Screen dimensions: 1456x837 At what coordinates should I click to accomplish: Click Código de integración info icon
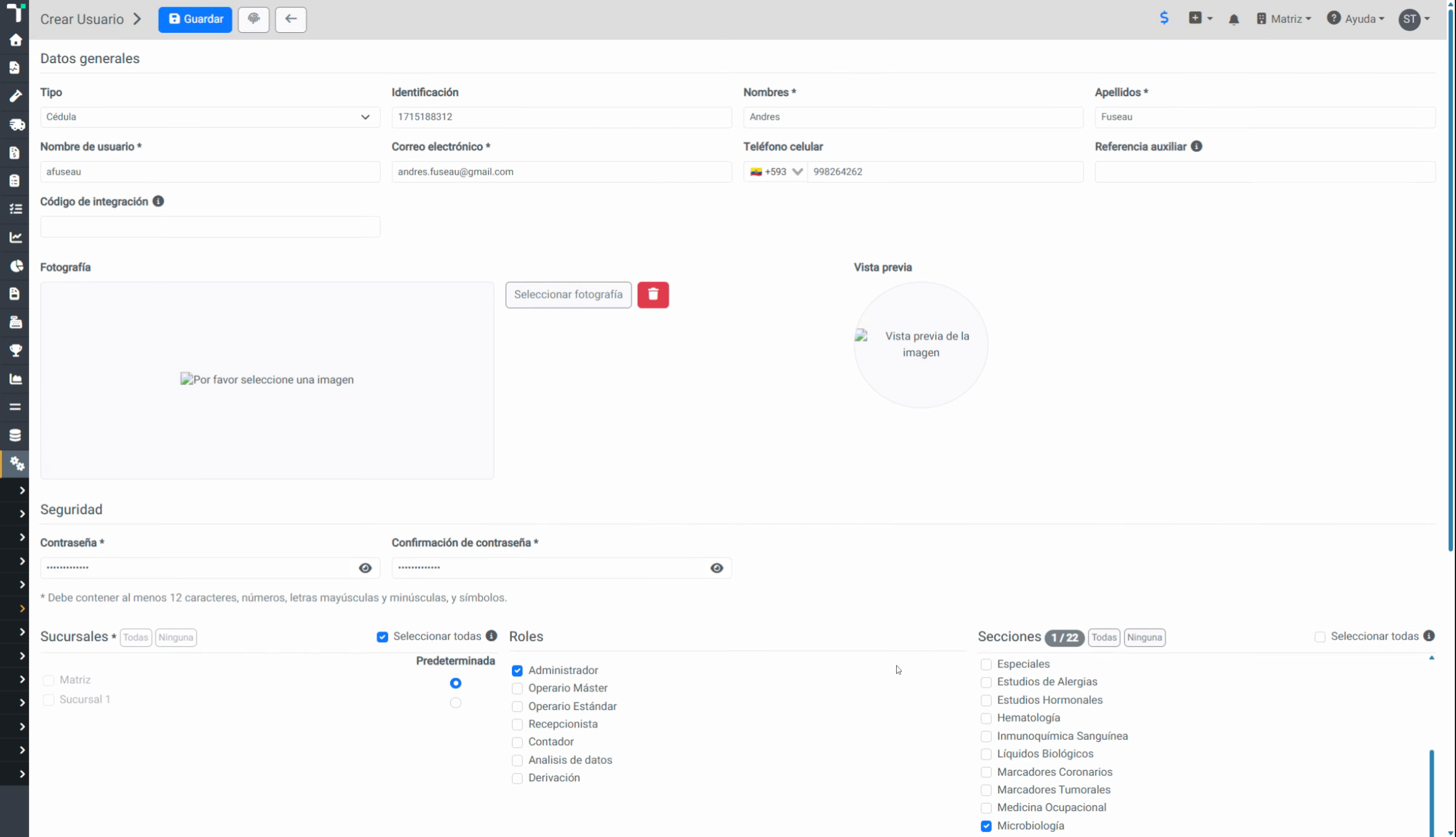point(158,201)
